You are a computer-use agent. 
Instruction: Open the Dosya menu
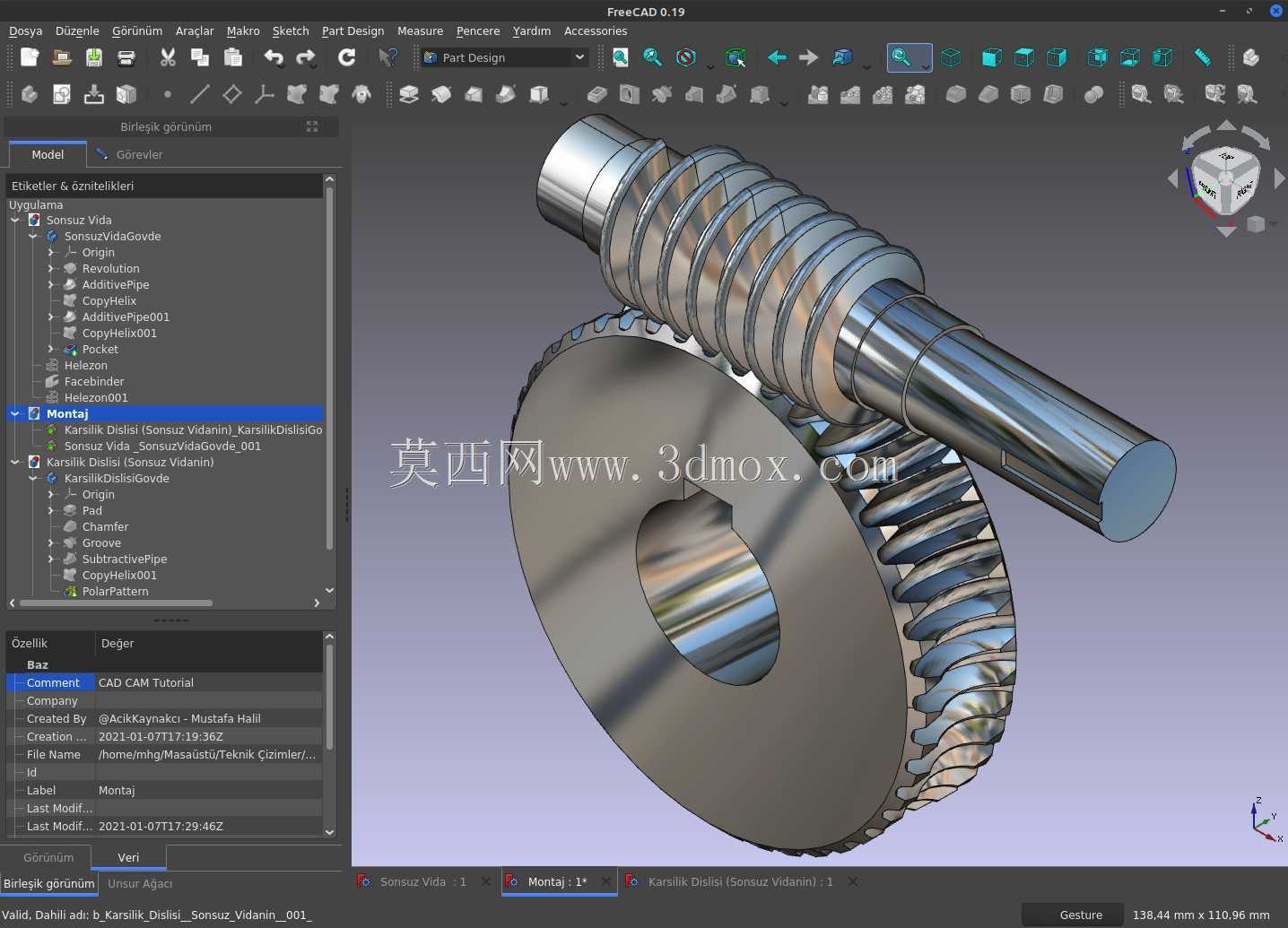pos(26,30)
